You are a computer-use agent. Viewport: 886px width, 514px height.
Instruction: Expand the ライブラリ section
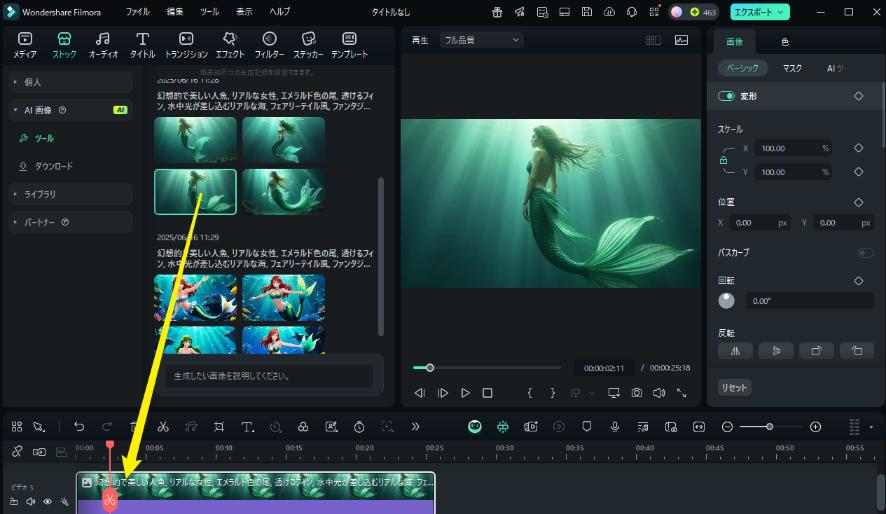tap(71, 194)
